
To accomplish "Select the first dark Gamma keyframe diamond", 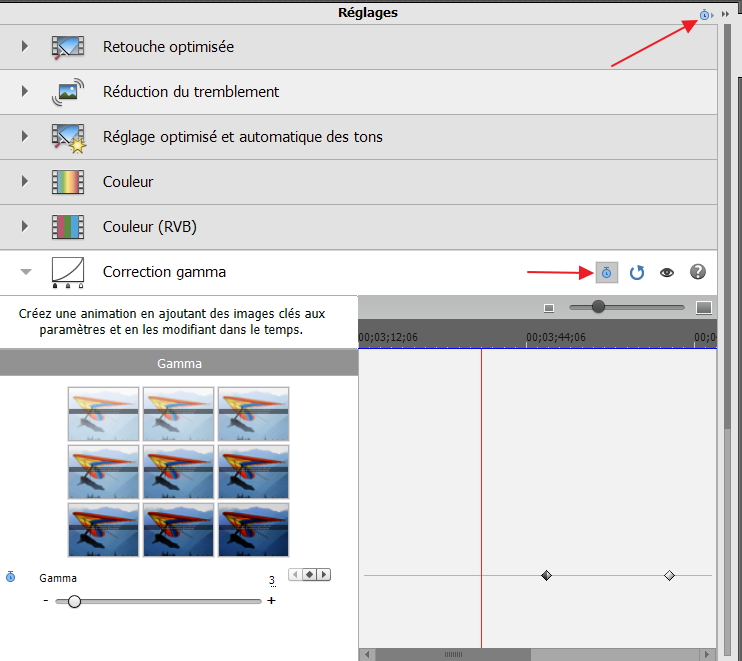I will pyautogui.click(x=547, y=575).
